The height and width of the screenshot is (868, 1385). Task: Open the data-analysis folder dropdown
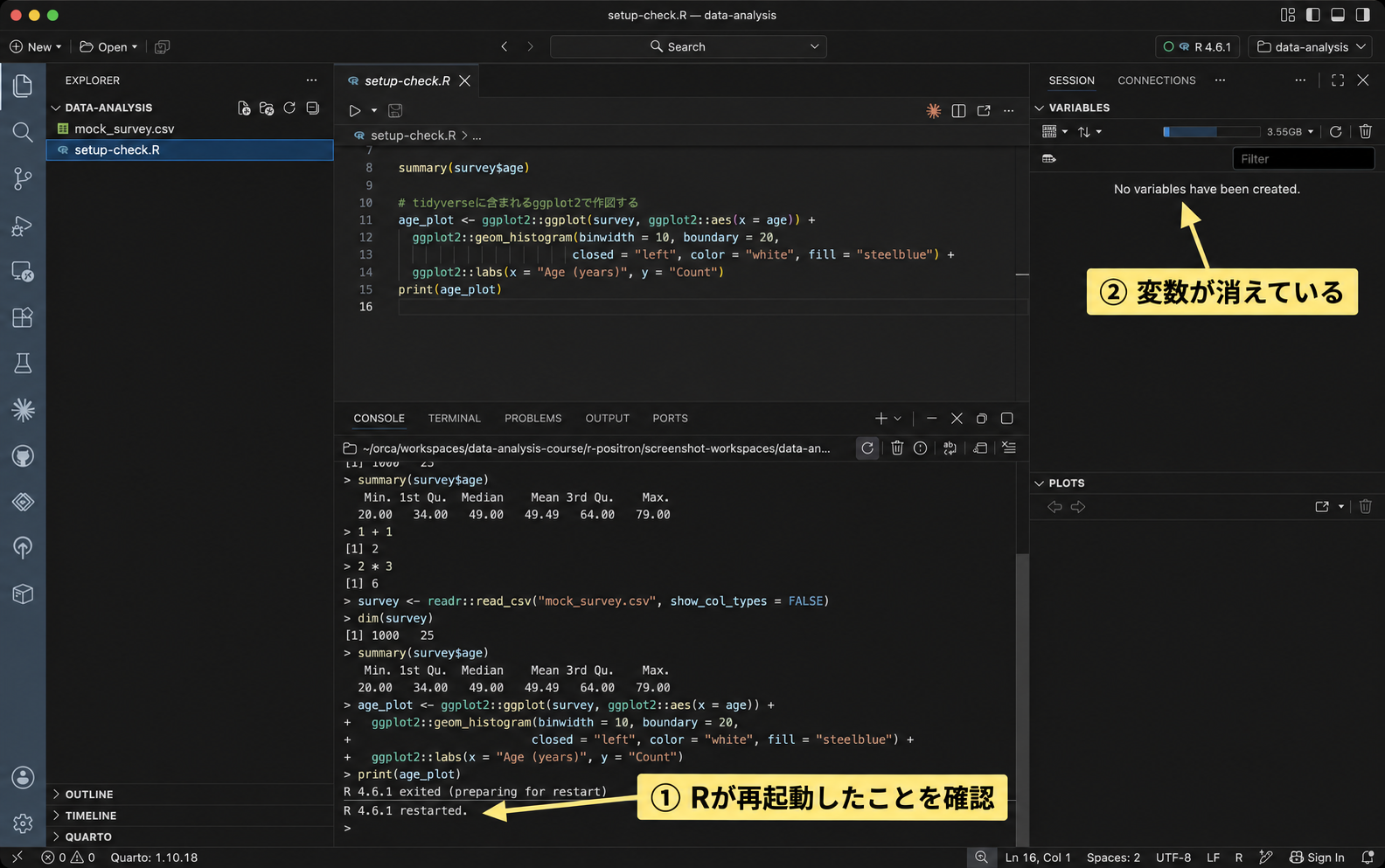pyautogui.click(x=1310, y=46)
